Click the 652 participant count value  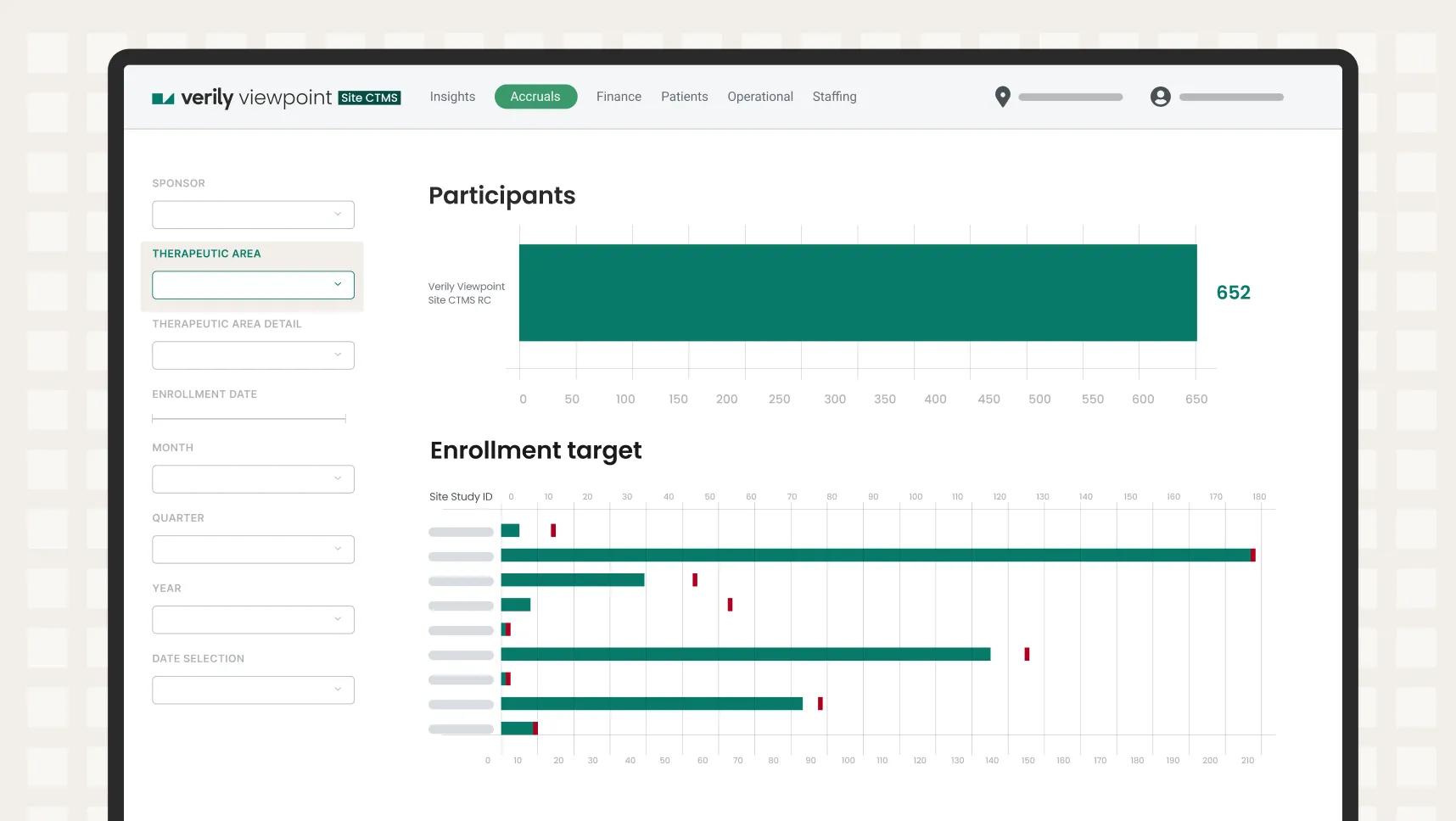pos(1233,293)
